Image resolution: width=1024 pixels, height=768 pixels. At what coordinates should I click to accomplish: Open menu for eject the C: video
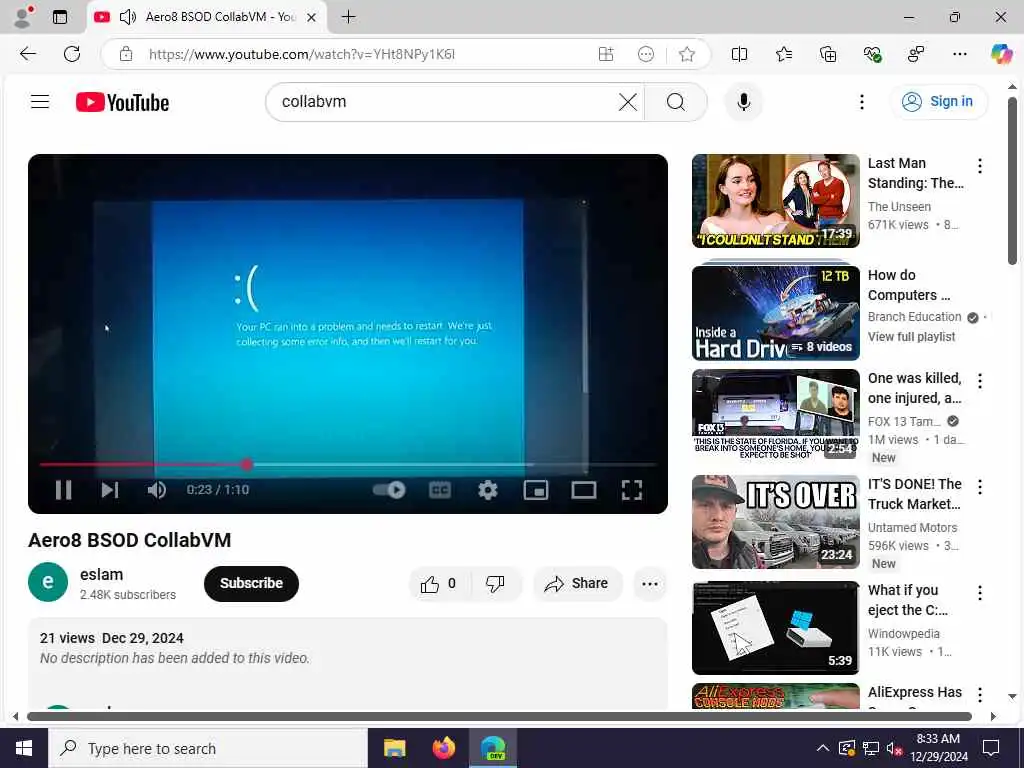coord(980,593)
